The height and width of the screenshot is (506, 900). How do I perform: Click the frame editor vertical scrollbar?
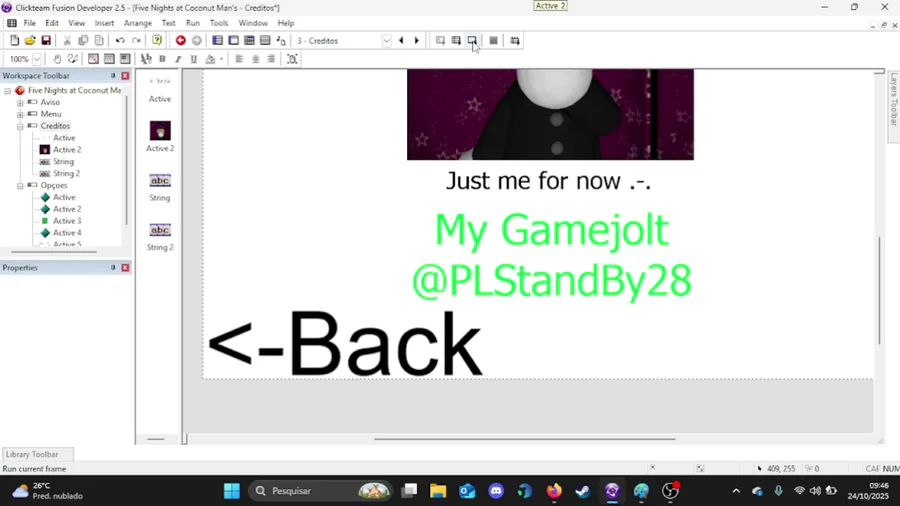879,290
